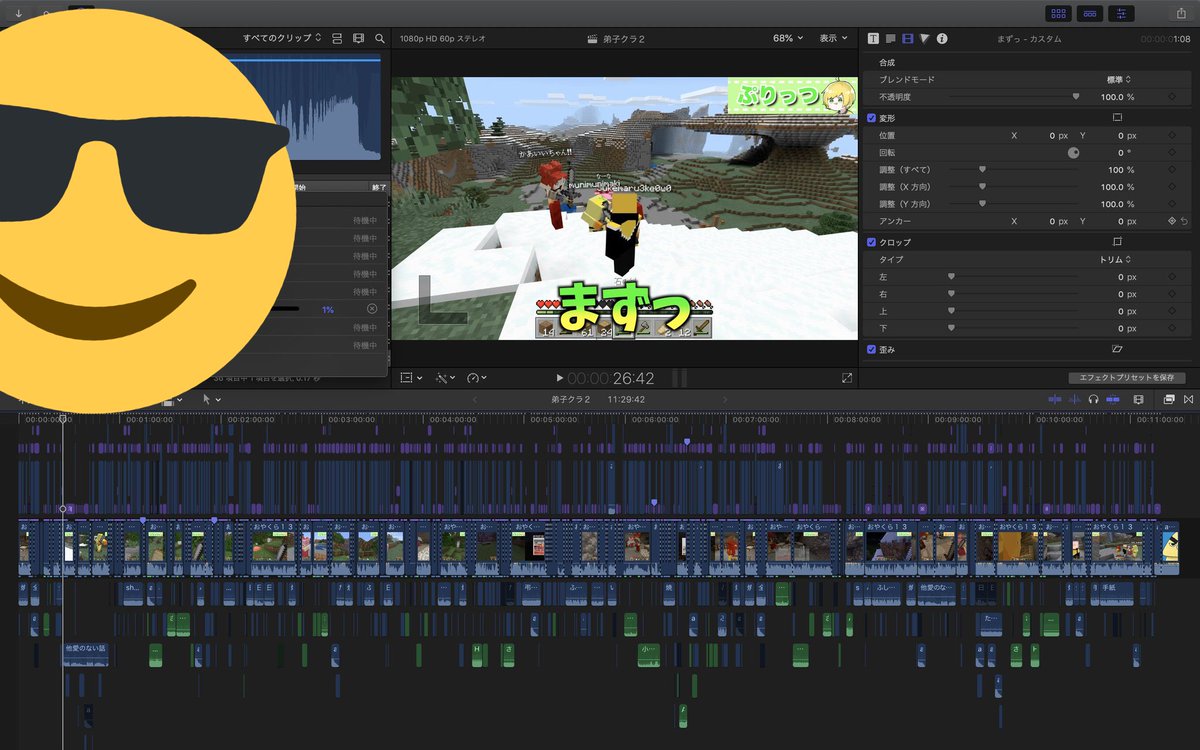Uncheck the 歪み distort checkbox

pos(872,349)
